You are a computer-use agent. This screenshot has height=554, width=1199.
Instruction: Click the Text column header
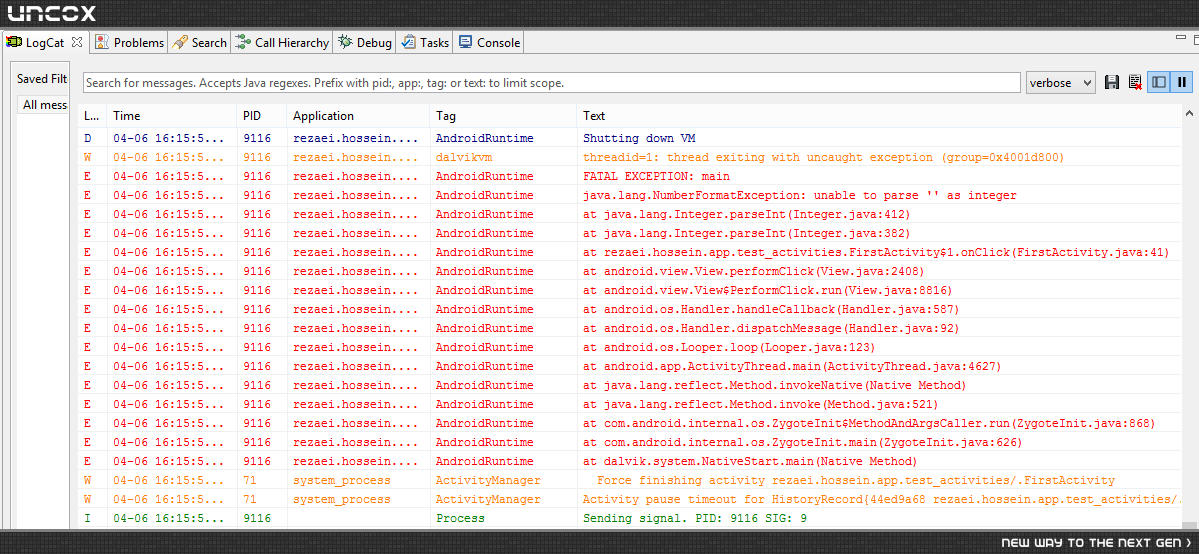click(879, 116)
